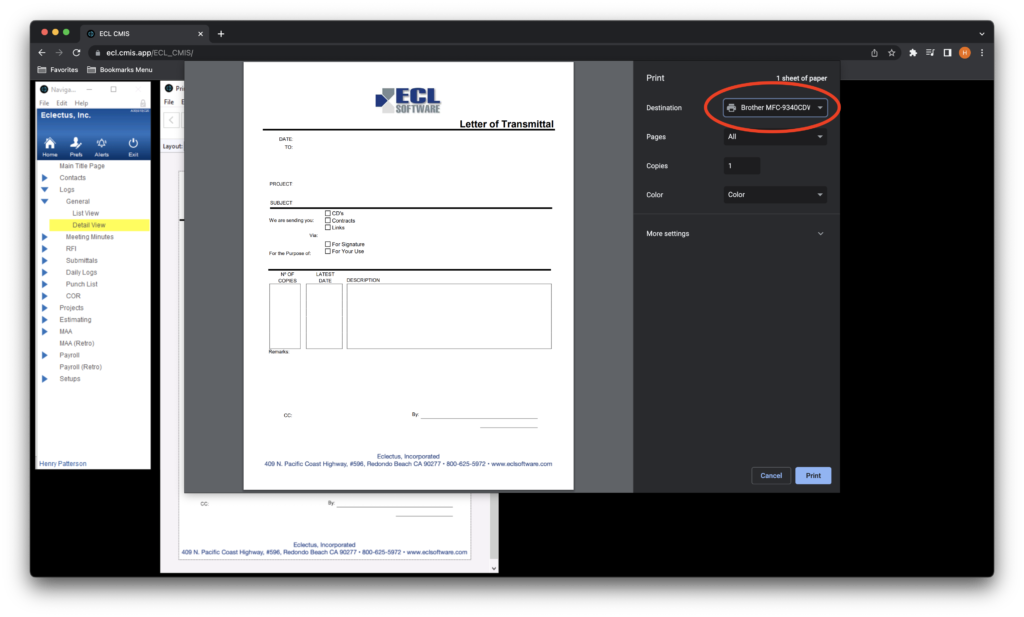Expand the Punch List arrow
The width and height of the screenshot is (1024, 617).
point(44,284)
